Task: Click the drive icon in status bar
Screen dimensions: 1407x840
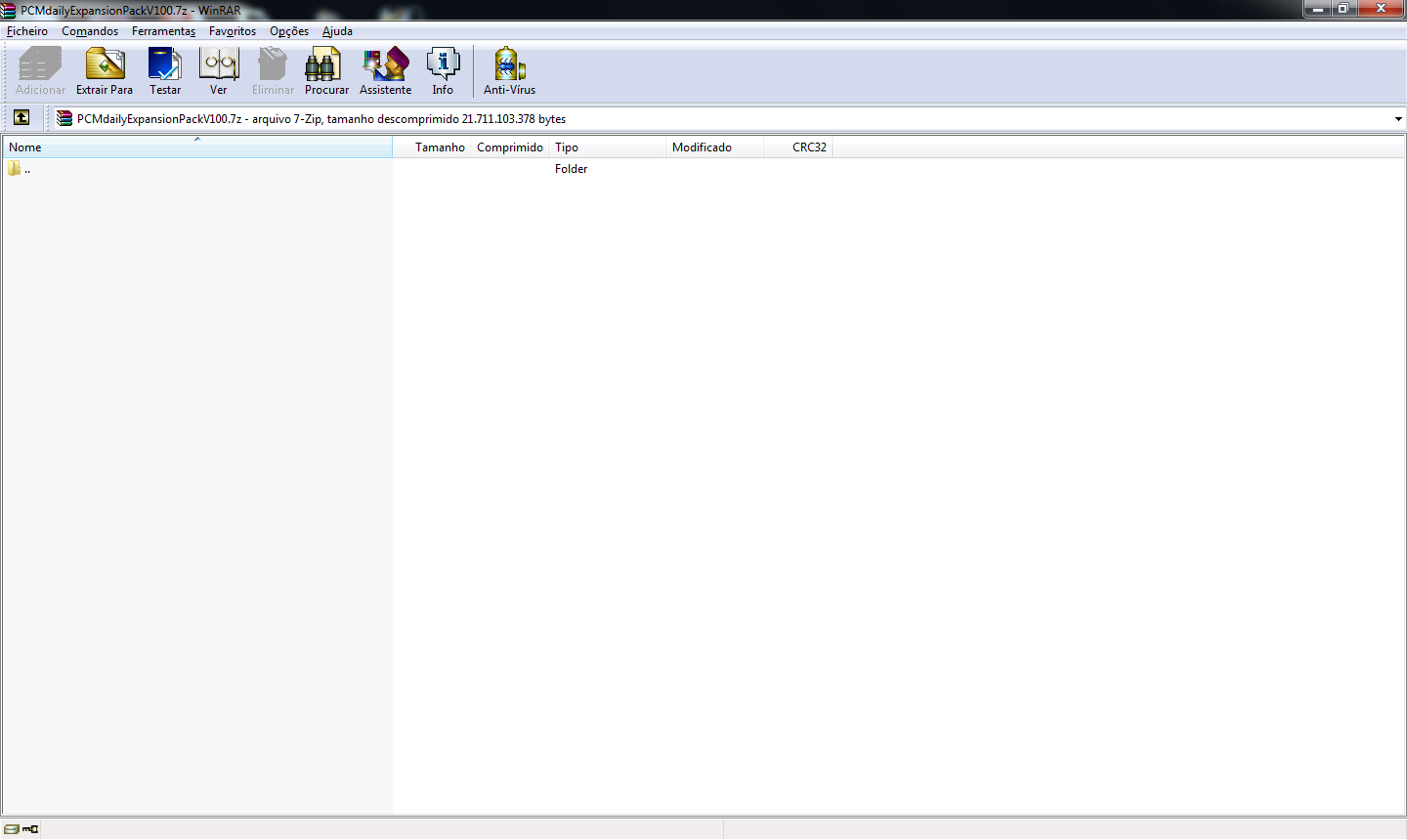Action: click(12, 829)
